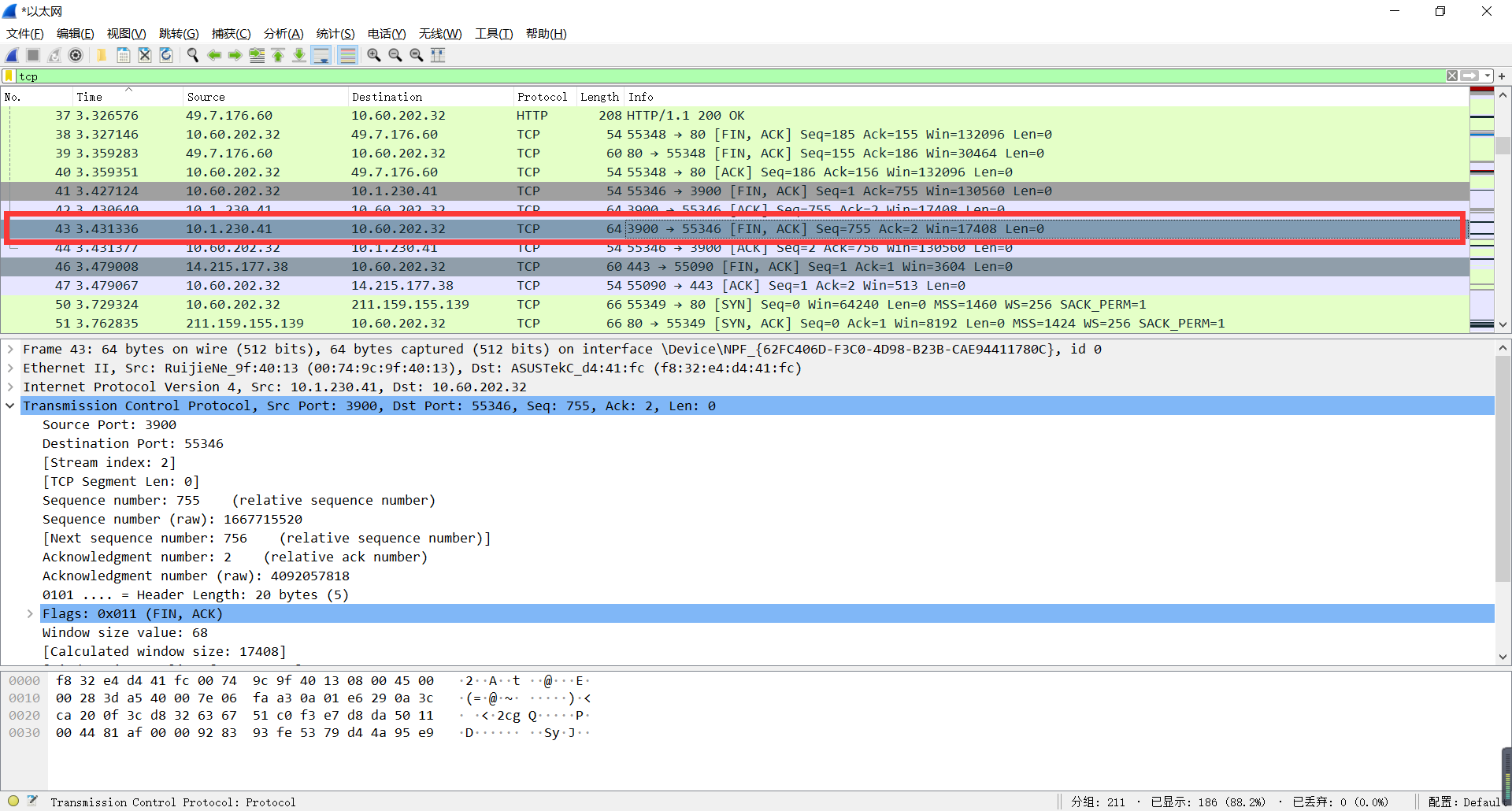
Task: Collapse the Transmission Control Protocol section
Action: (x=10, y=405)
